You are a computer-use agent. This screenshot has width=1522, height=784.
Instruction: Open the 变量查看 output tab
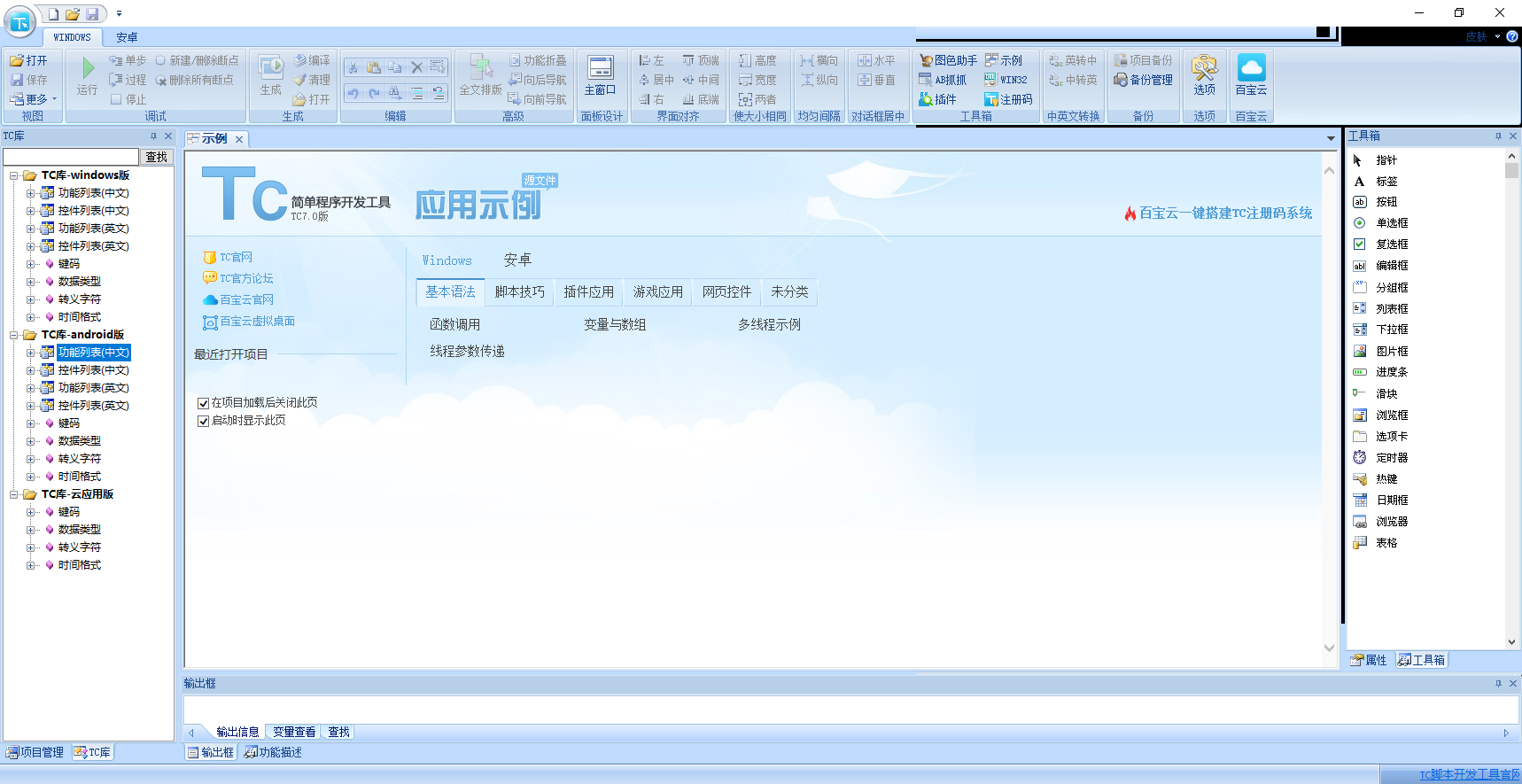[294, 732]
